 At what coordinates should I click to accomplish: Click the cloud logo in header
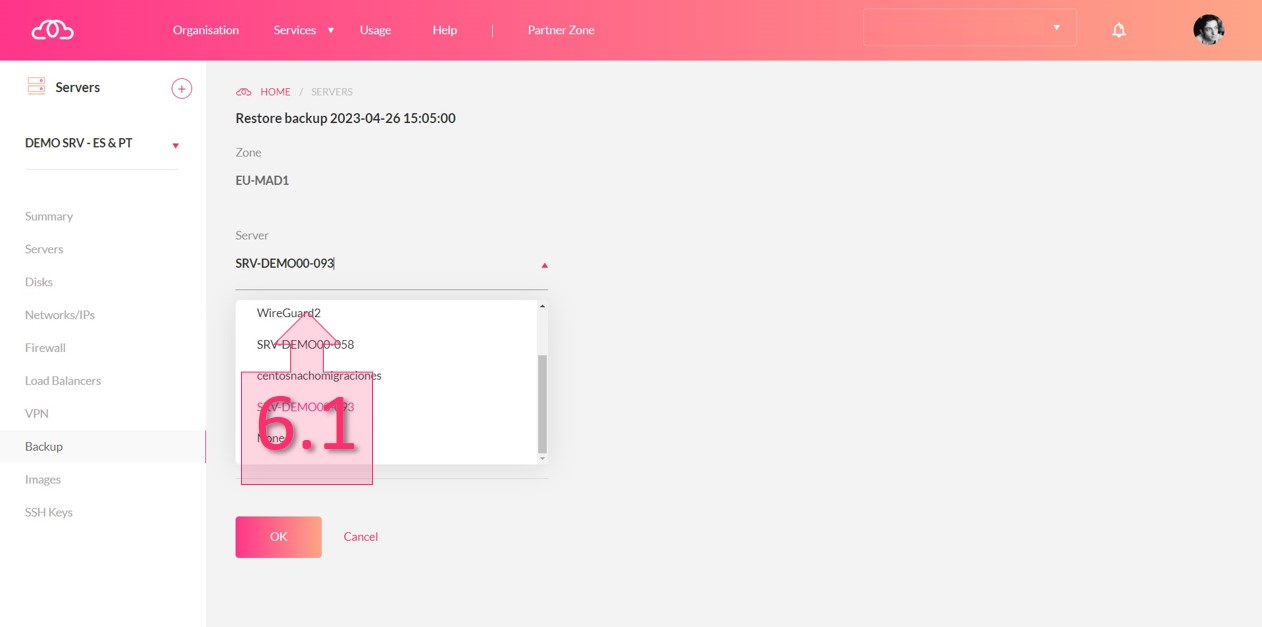(x=52, y=30)
